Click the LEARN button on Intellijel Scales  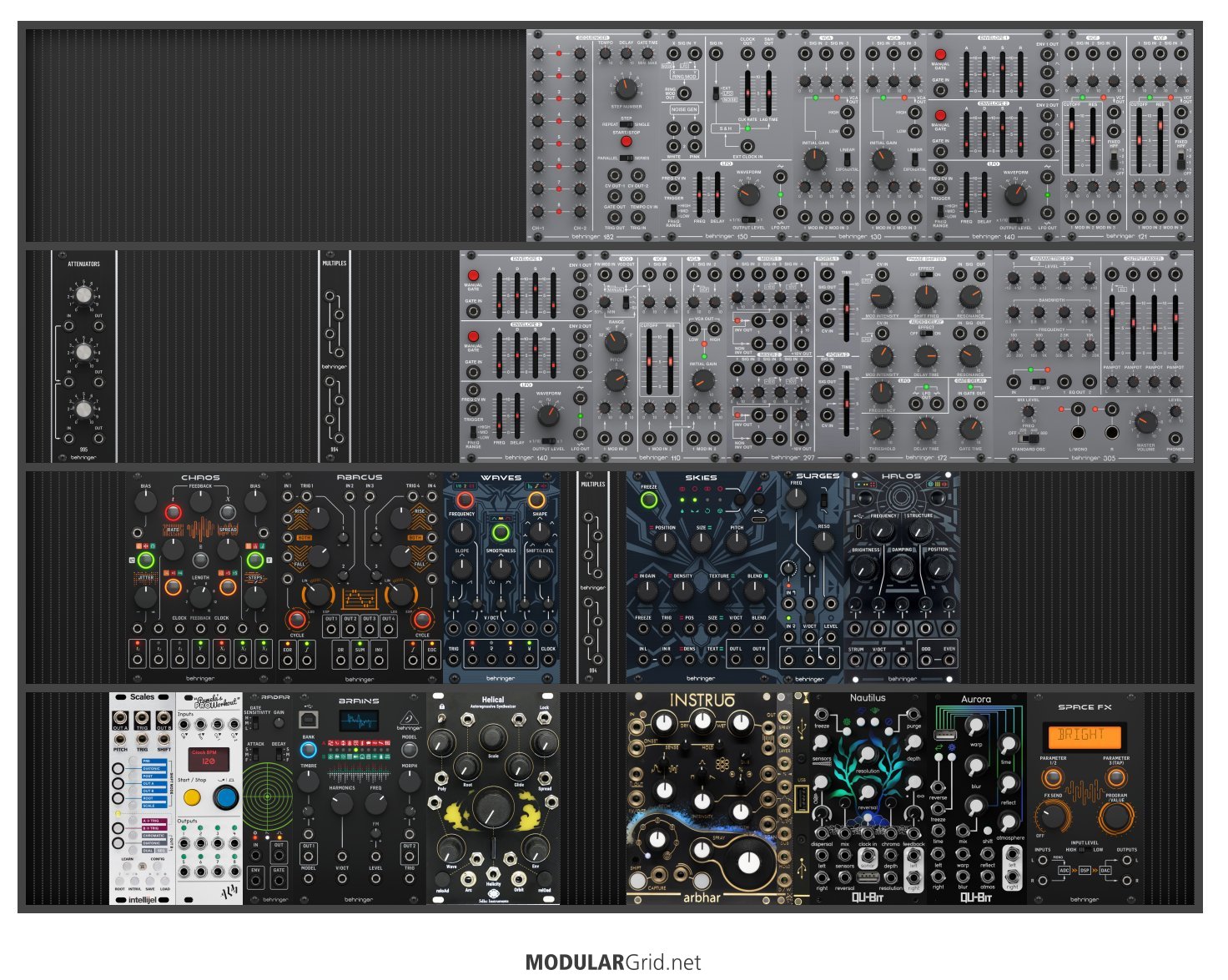click(x=128, y=867)
